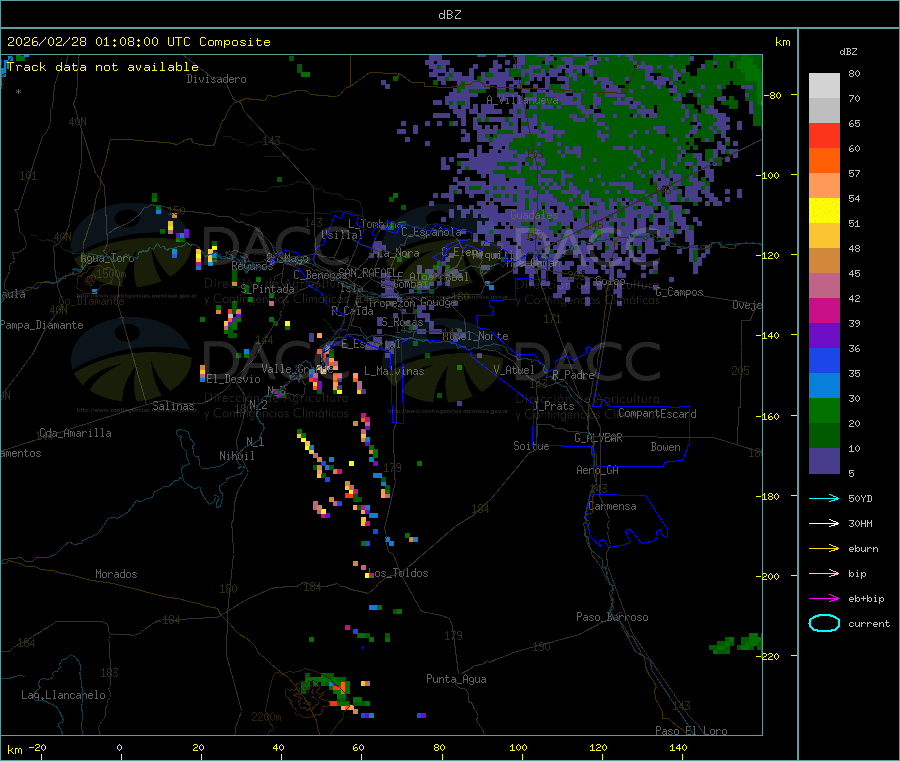Click the 'L_Malvinas' map label
Image resolution: width=900 pixels, height=761 pixels.
(394, 371)
